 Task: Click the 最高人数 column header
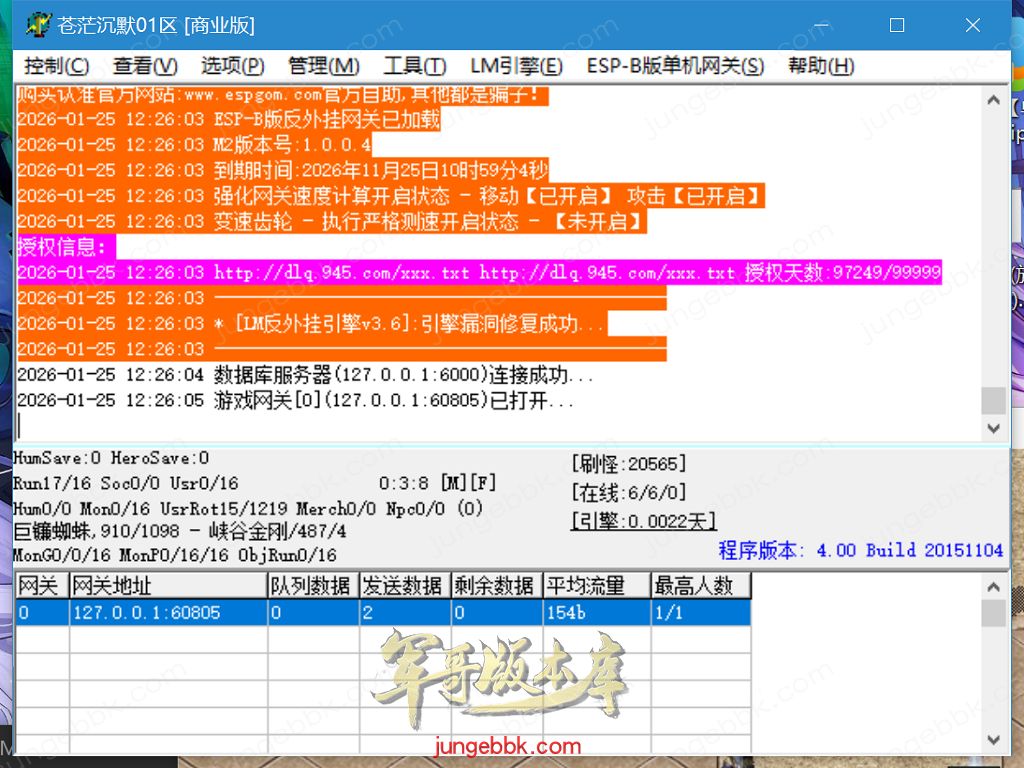pos(698,585)
